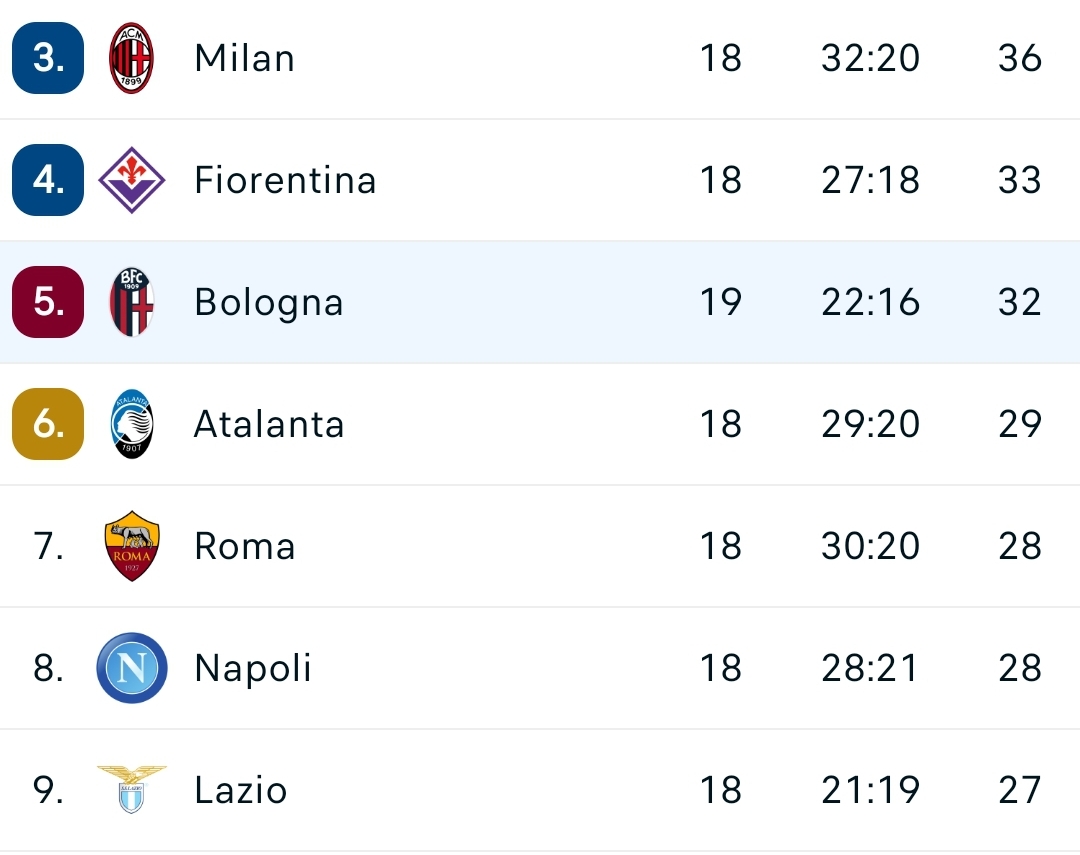This screenshot has width=1080, height=855.
Task: Click the Napoli club crest
Action: [131, 668]
